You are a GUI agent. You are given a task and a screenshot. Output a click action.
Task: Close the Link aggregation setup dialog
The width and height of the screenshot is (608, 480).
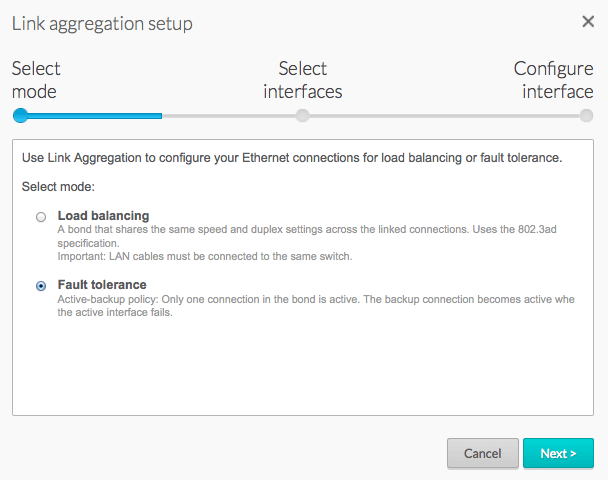tap(588, 21)
